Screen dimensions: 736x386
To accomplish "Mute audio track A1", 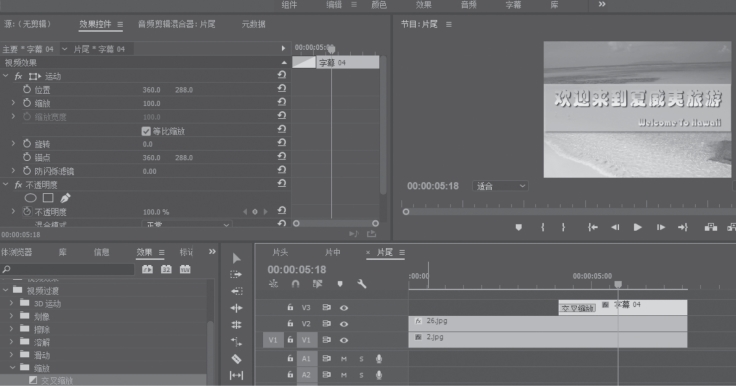I will click(x=344, y=359).
